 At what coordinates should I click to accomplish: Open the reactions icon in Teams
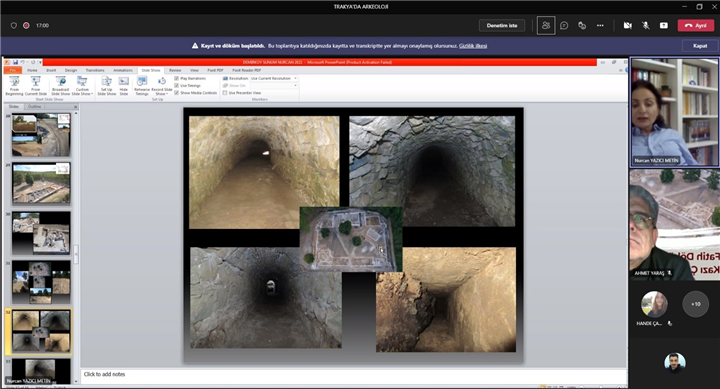coord(582,26)
